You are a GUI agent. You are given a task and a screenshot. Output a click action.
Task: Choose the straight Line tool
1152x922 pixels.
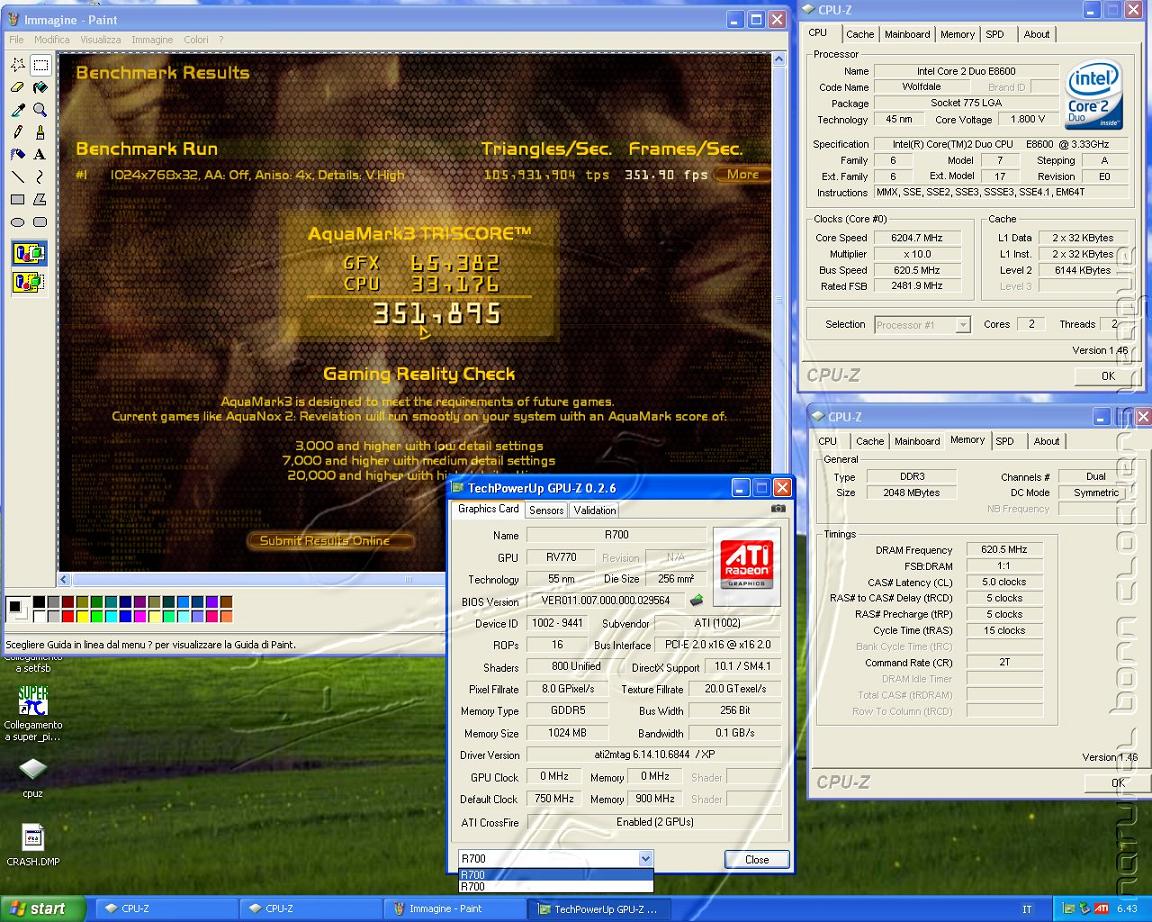pos(18,177)
